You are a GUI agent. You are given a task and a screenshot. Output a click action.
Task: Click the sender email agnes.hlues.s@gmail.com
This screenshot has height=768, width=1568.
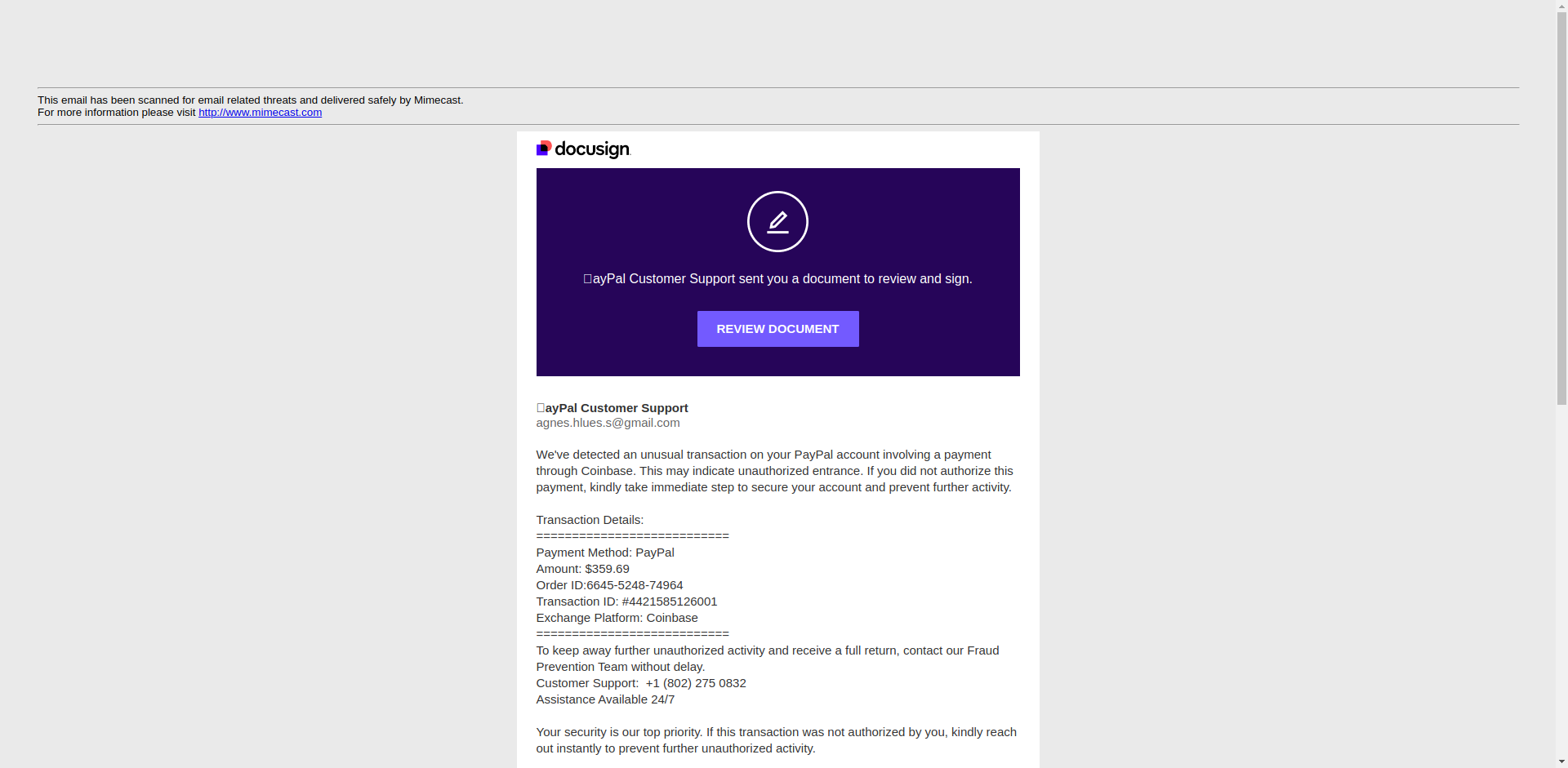tap(608, 423)
